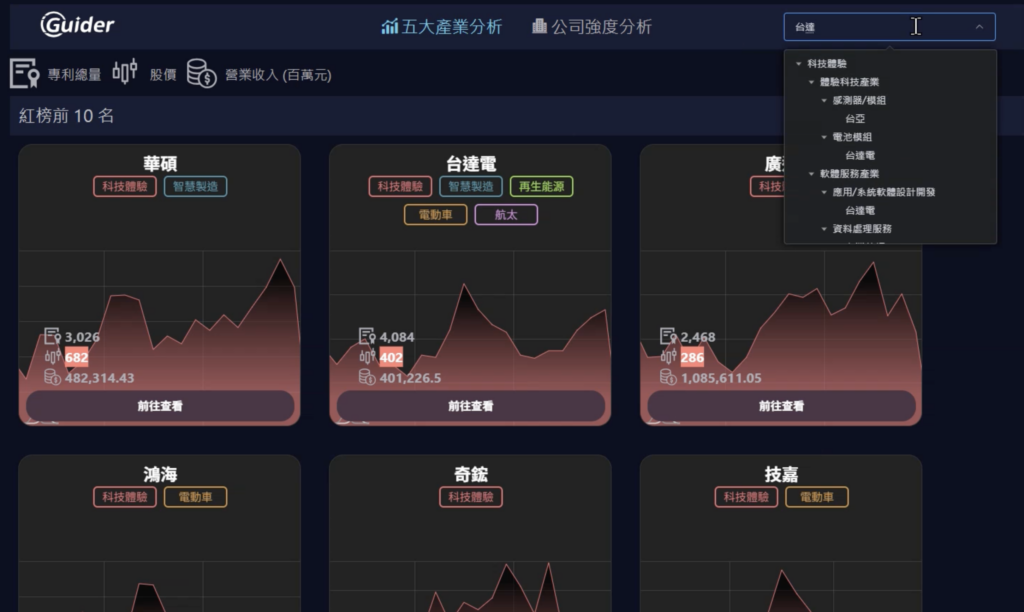Click the coin icon beside 1,085,611.05

(x=668, y=377)
